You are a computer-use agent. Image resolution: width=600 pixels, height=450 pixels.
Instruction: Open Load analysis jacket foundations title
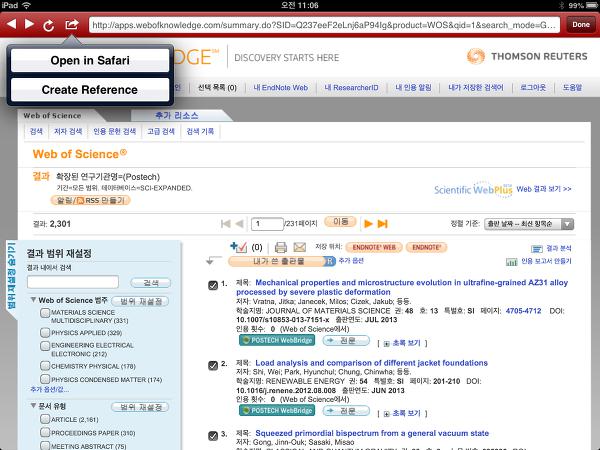point(371,363)
